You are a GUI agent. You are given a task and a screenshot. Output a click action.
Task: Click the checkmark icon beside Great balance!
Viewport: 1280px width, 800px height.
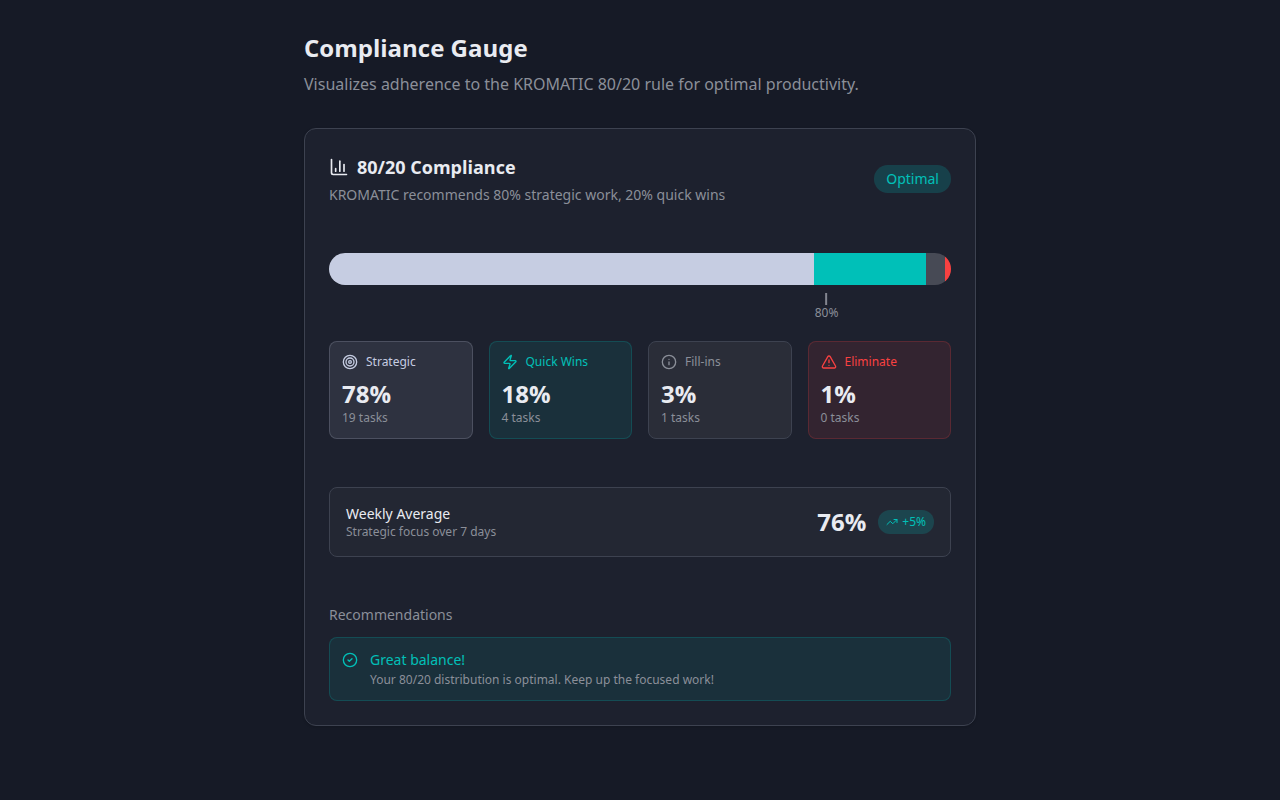coord(350,660)
